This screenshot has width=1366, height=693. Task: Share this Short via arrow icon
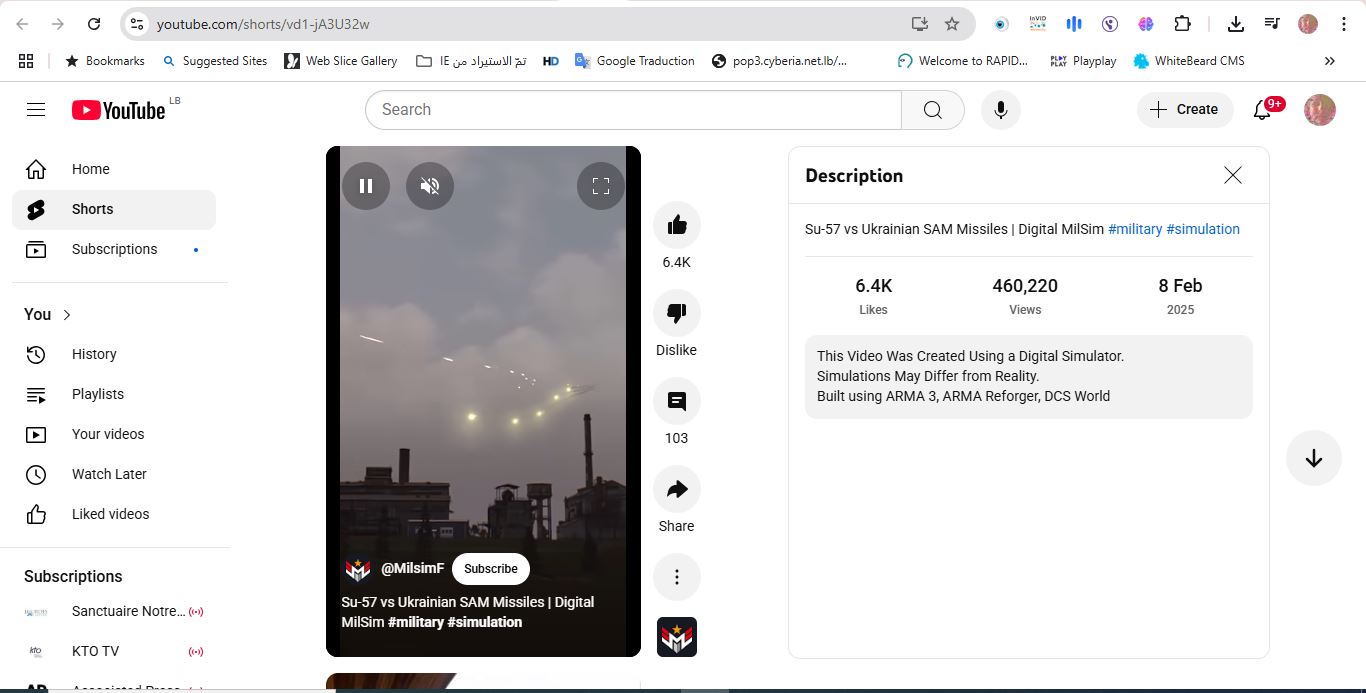pyautogui.click(x=677, y=489)
